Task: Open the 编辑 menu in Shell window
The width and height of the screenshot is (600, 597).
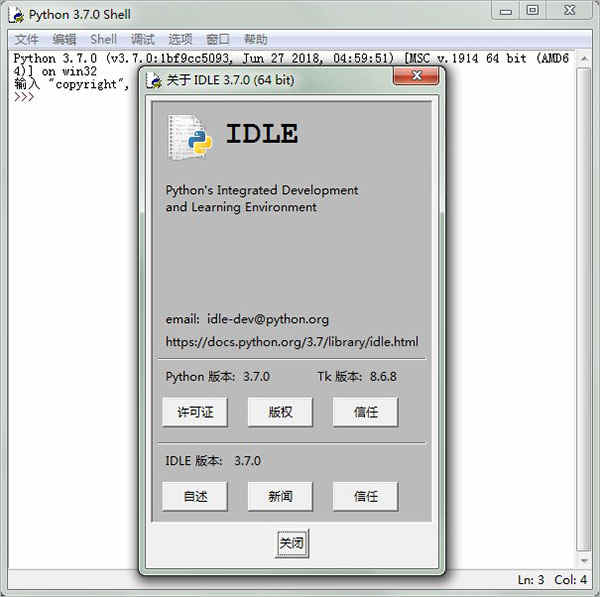Action: tap(64, 39)
